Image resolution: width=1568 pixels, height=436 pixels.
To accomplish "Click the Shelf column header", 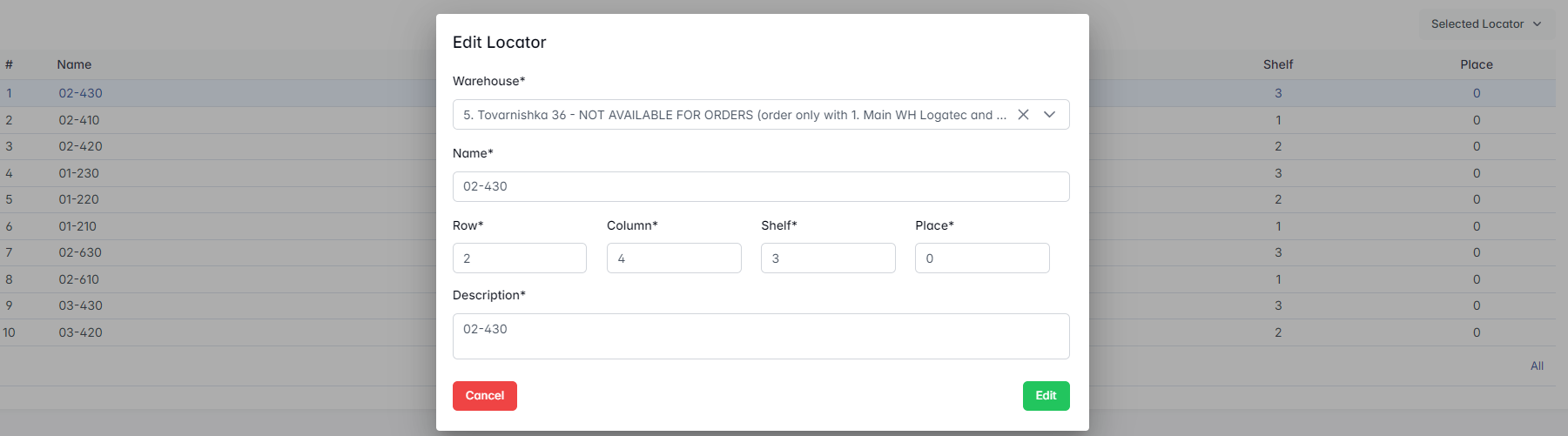I will coord(1277,64).
